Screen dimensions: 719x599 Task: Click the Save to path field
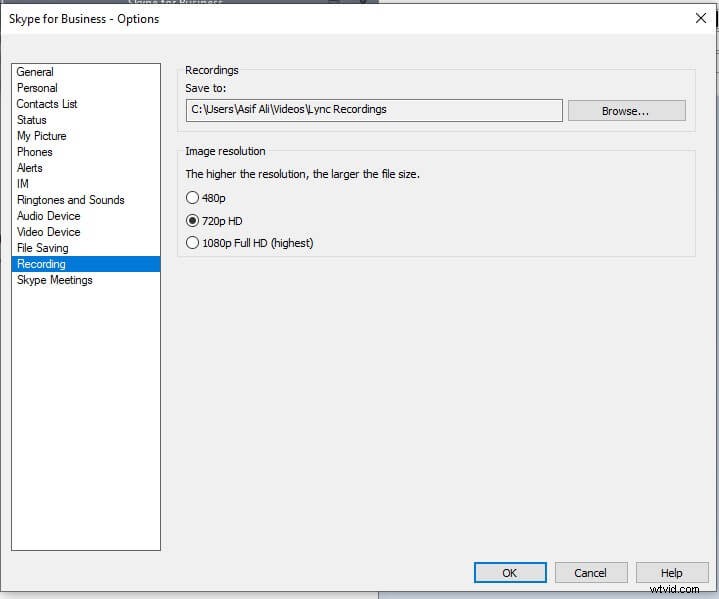click(374, 110)
